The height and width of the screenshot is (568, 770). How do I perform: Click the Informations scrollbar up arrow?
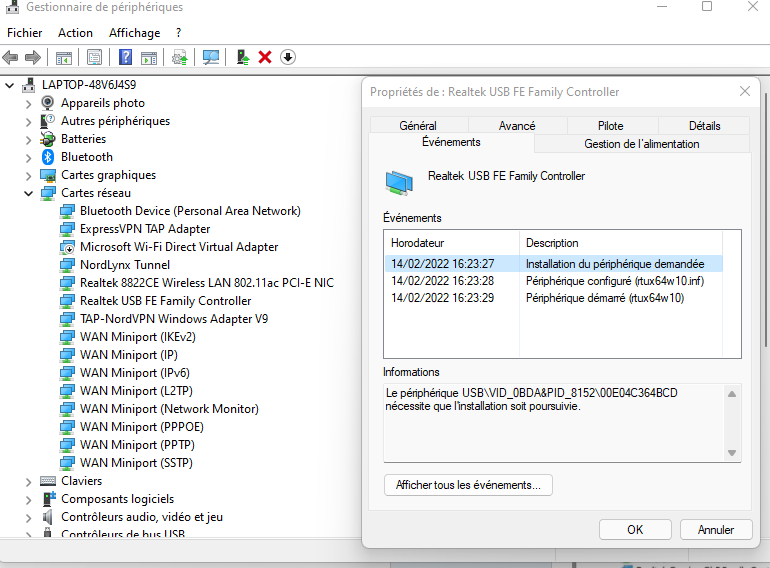point(732,394)
